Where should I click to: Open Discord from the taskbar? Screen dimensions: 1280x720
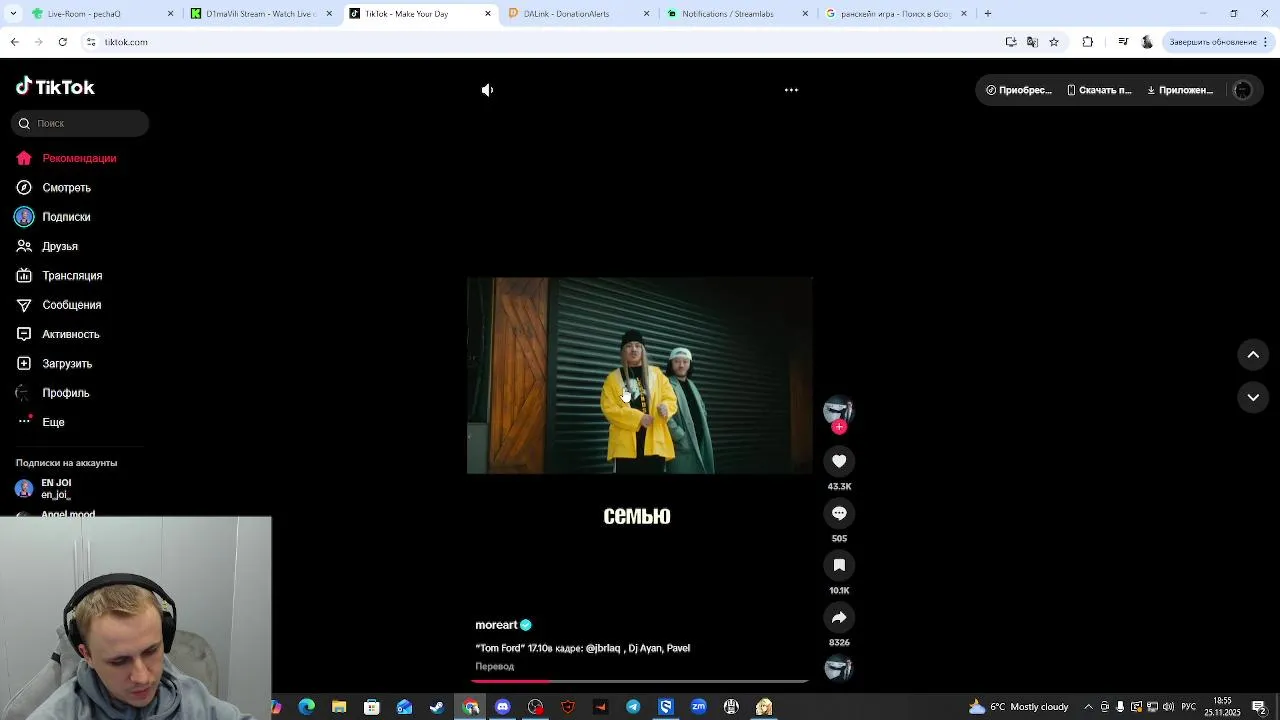click(503, 707)
